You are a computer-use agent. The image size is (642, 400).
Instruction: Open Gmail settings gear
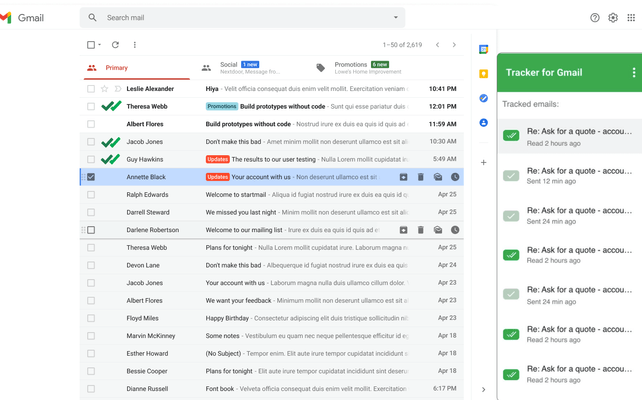point(613,18)
